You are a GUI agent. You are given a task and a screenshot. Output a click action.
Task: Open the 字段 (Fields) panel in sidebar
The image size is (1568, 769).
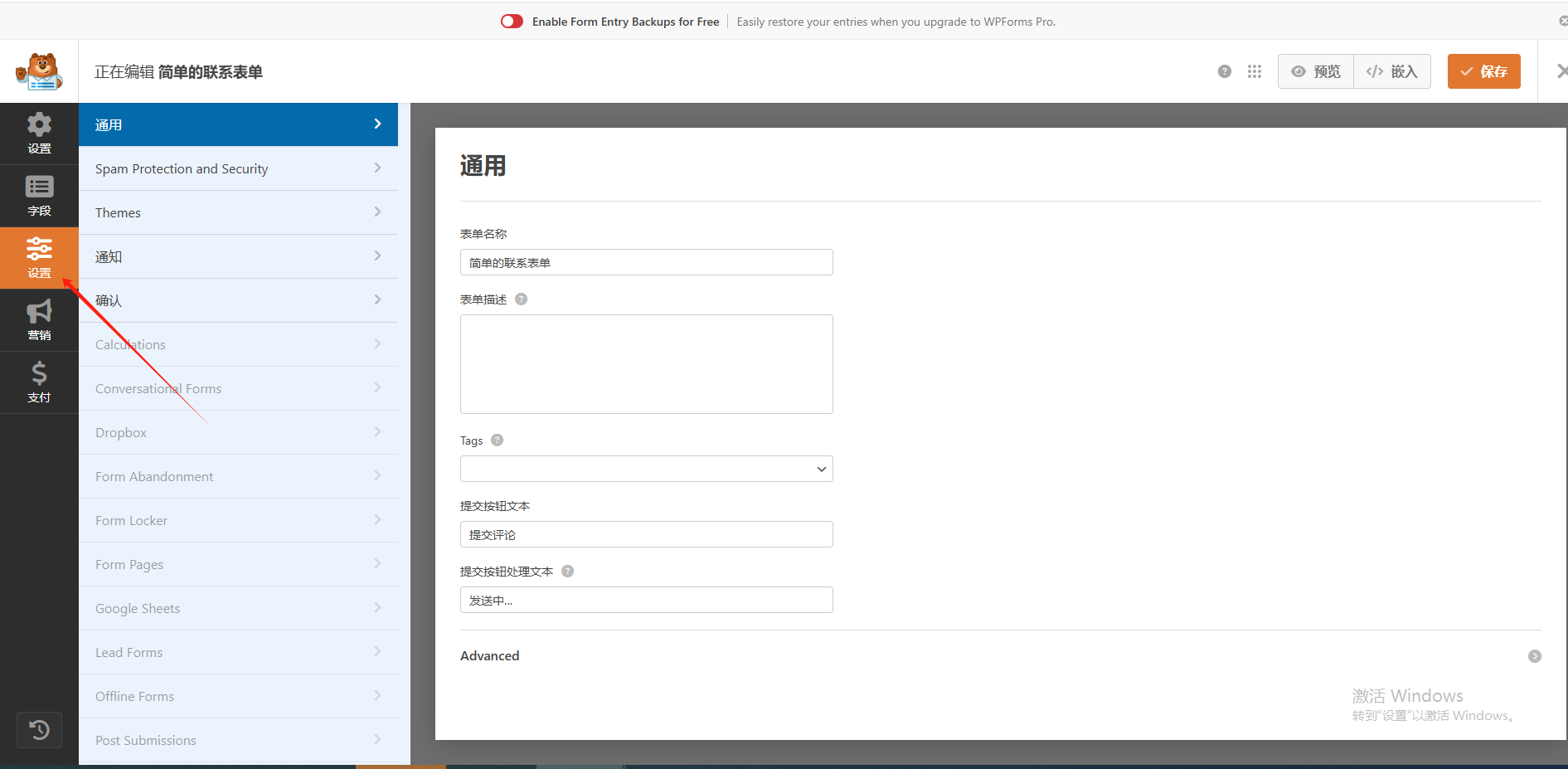click(x=39, y=196)
